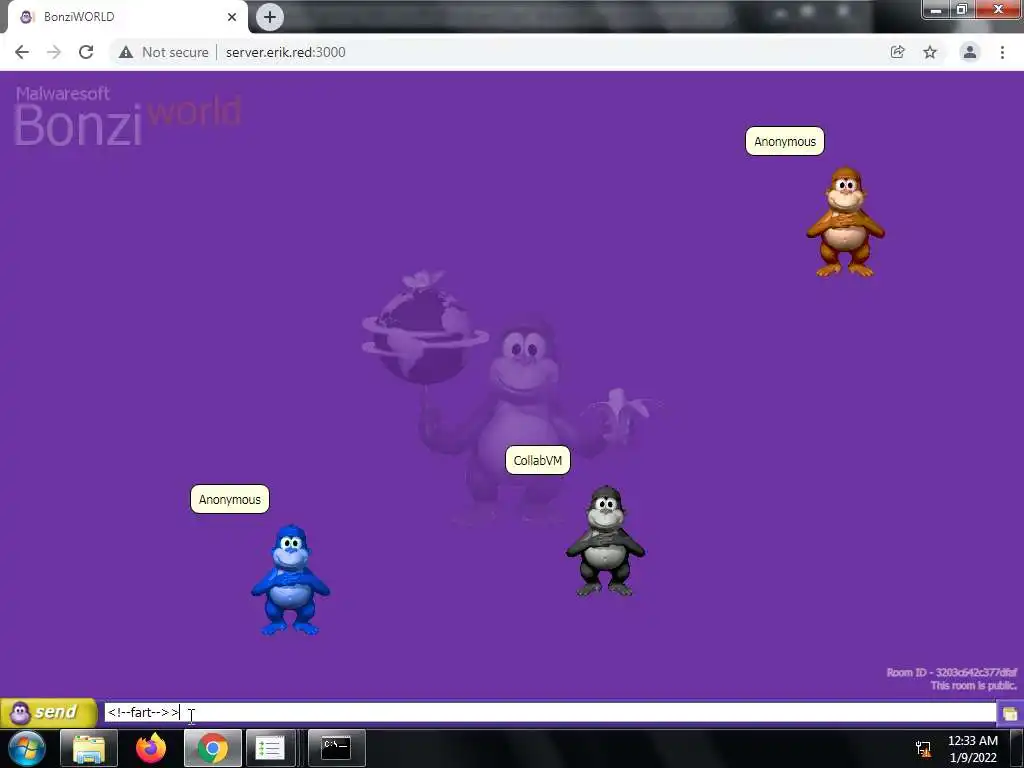Click 'This room is public.' text
Screen dimensions: 1024x768
(x=973, y=685)
